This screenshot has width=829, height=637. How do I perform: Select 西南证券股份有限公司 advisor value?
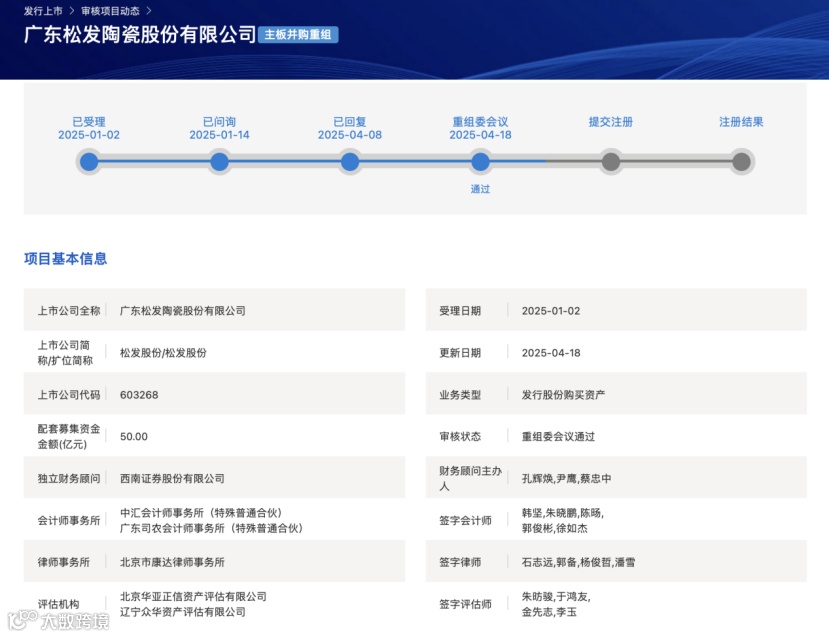pyautogui.click(x=172, y=478)
